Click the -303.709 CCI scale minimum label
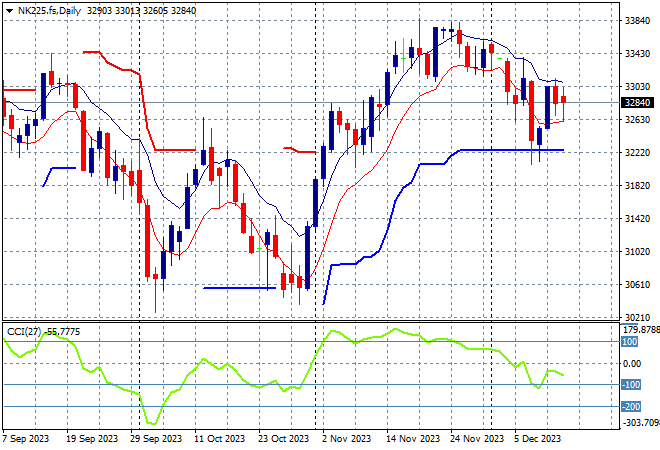Image resolution: width=660 pixels, height=450 pixels. (x=640, y=423)
